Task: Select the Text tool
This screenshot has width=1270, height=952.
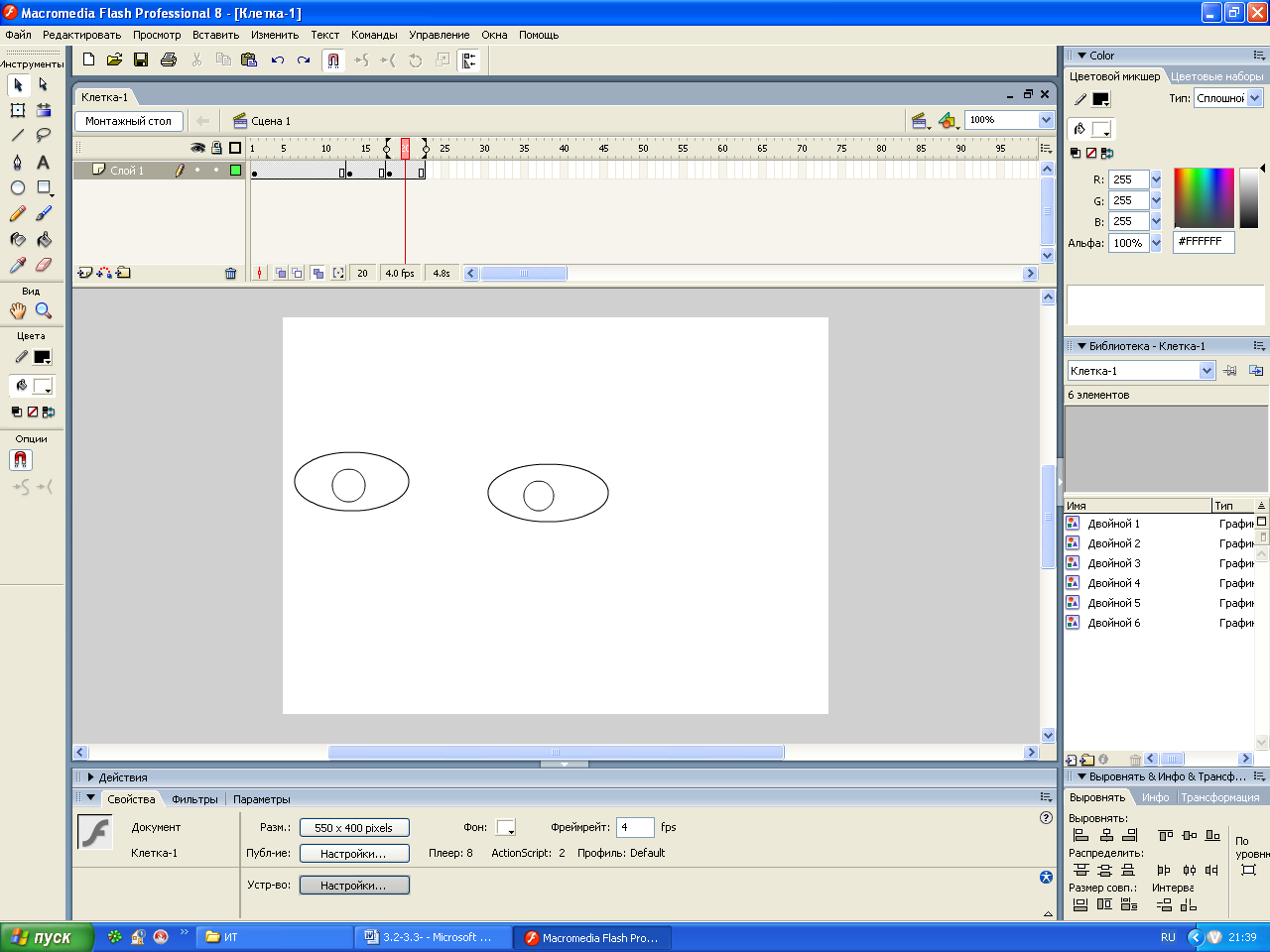Action: pos(44,162)
